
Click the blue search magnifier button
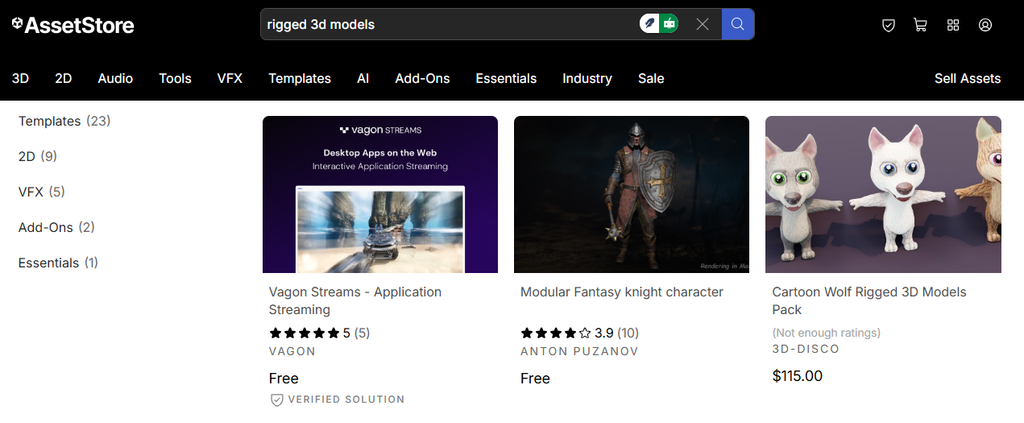(x=738, y=24)
